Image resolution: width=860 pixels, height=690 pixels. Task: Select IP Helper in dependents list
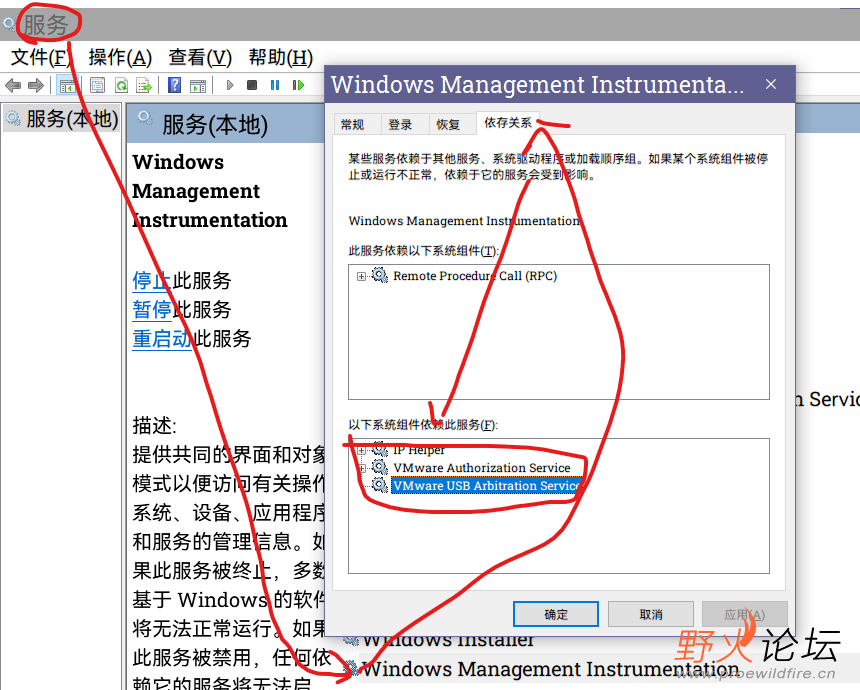pos(419,450)
